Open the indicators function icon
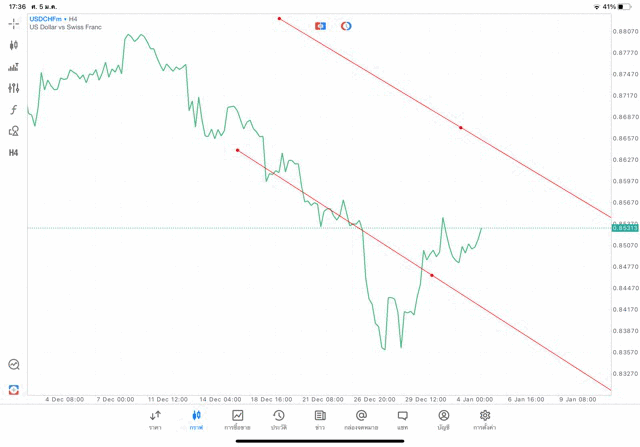The width and height of the screenshot is (640, 447). [x=14, y=110]
